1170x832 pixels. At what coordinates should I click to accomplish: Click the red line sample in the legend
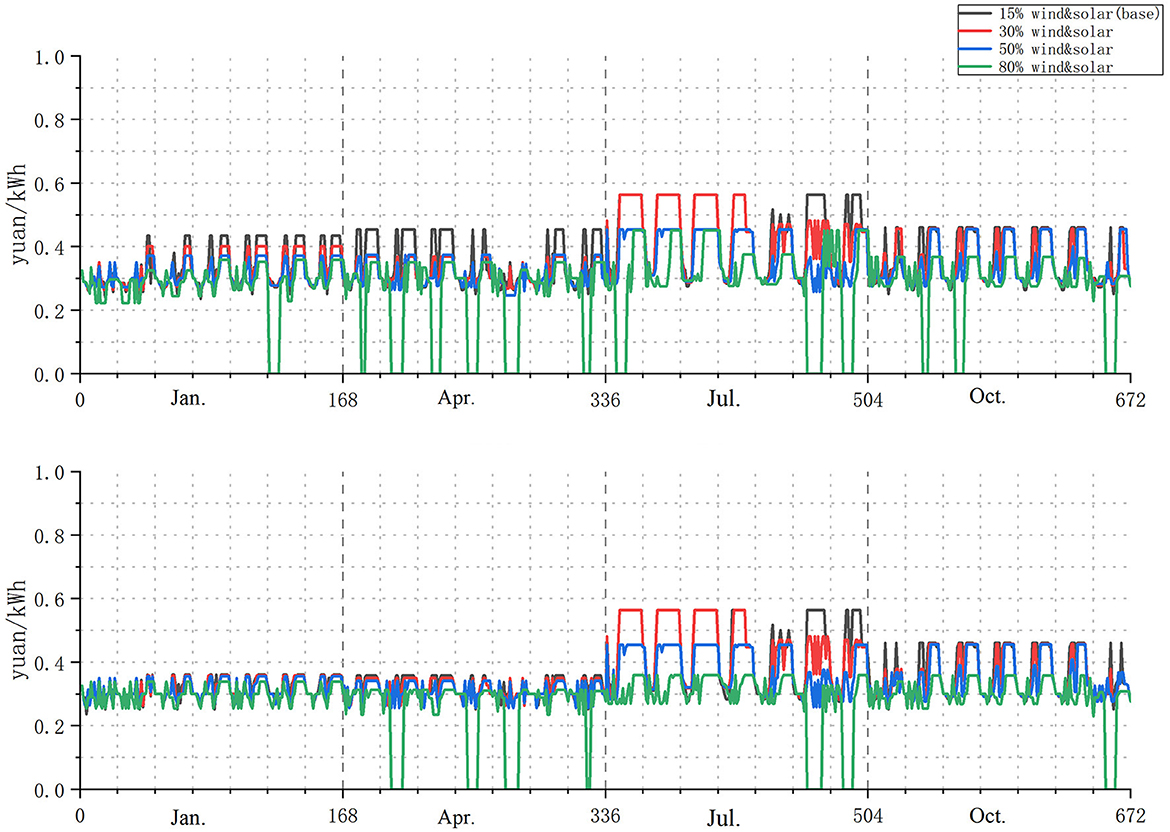click(x=977, y=32)
